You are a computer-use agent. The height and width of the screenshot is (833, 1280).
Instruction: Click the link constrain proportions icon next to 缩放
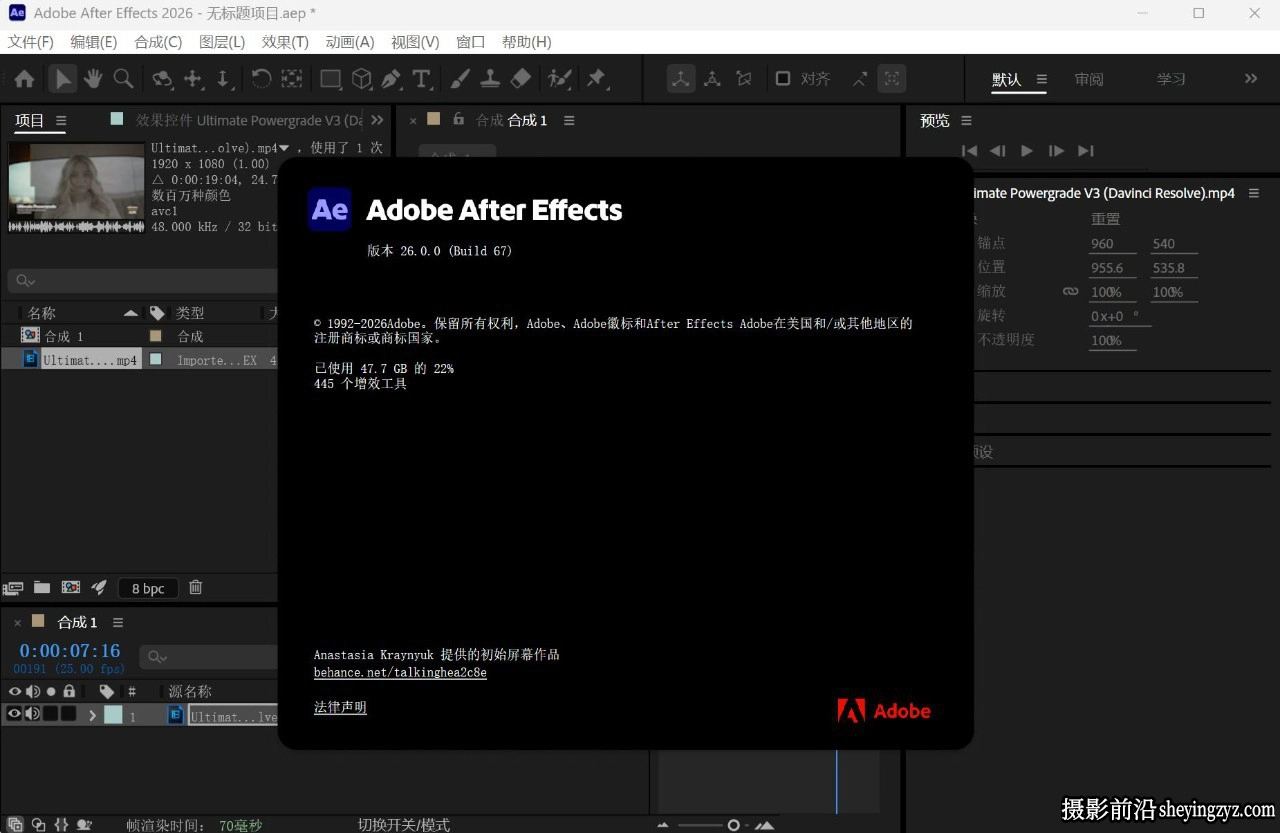[x=1071, y=292]
